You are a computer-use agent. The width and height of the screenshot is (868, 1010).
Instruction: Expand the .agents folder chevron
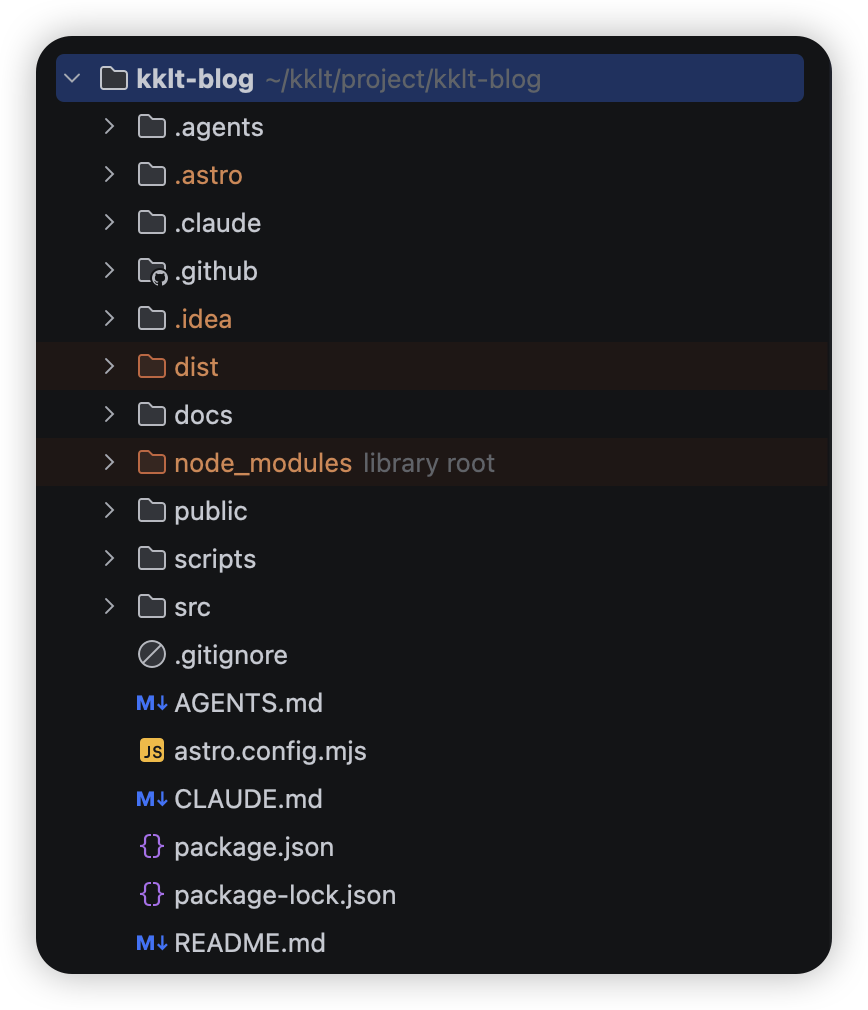[x=109, y=126]
